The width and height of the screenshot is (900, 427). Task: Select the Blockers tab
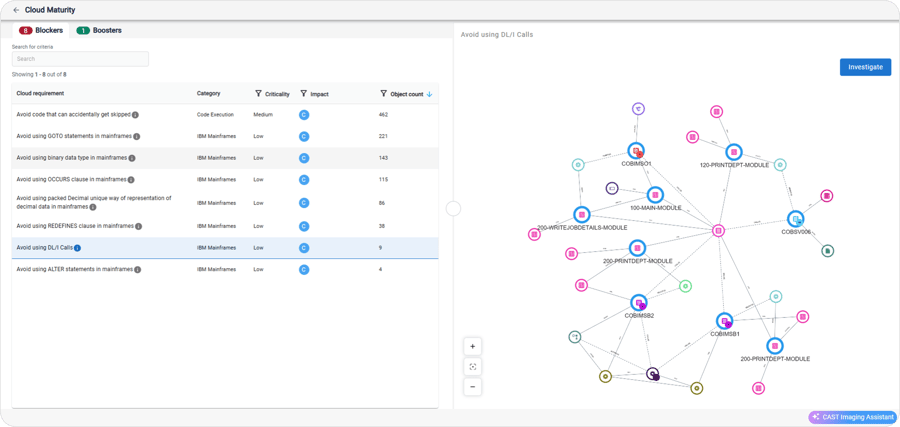[x=41, y=30]
